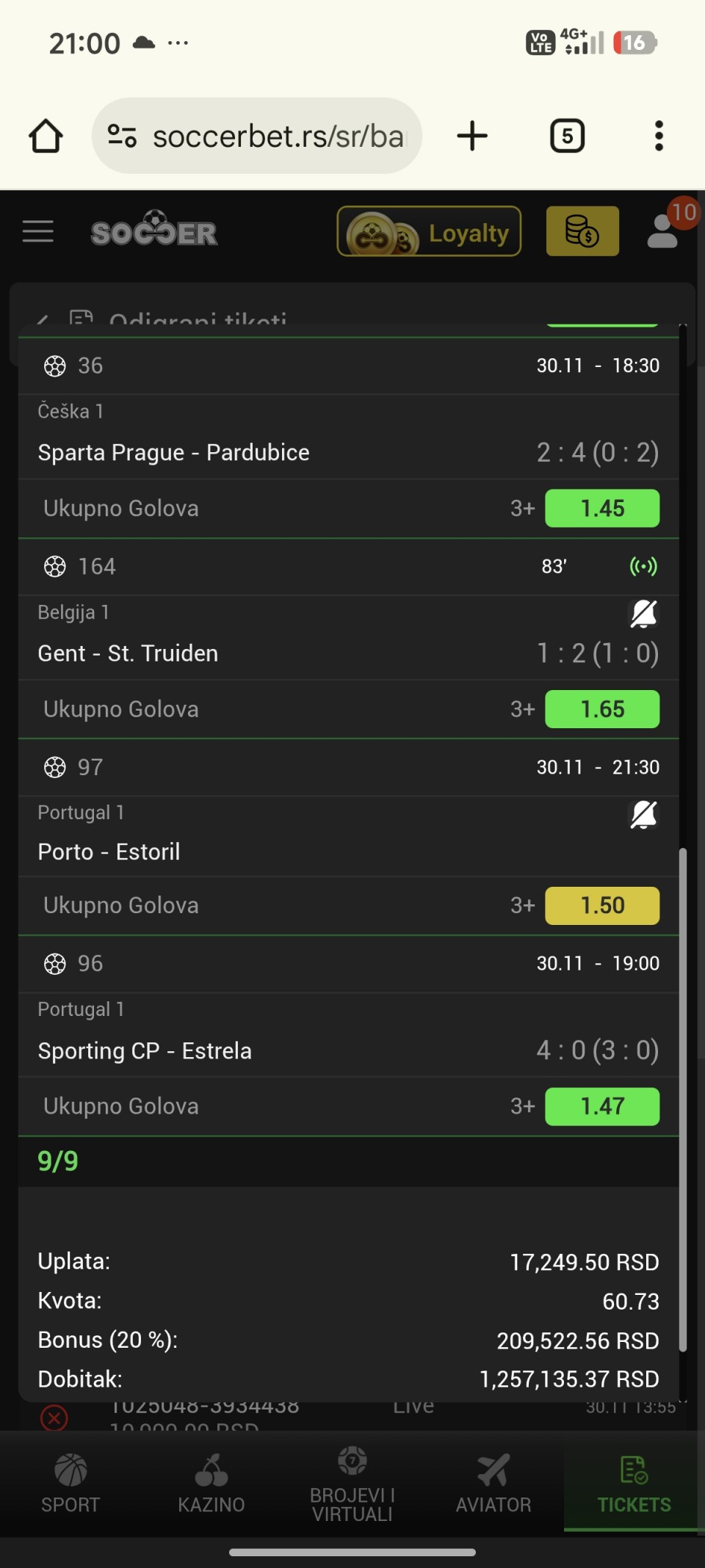Go back from Odigrani tiketi
The width and height of the screenshot is (705, 1568).
tap(43, 320)
